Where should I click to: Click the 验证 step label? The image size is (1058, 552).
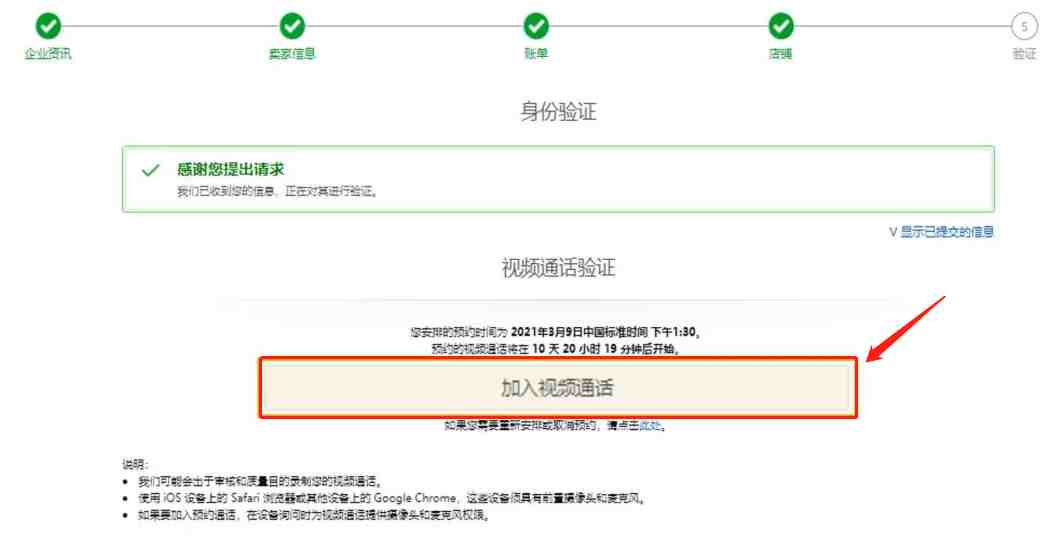click(x=1024, y=53)
